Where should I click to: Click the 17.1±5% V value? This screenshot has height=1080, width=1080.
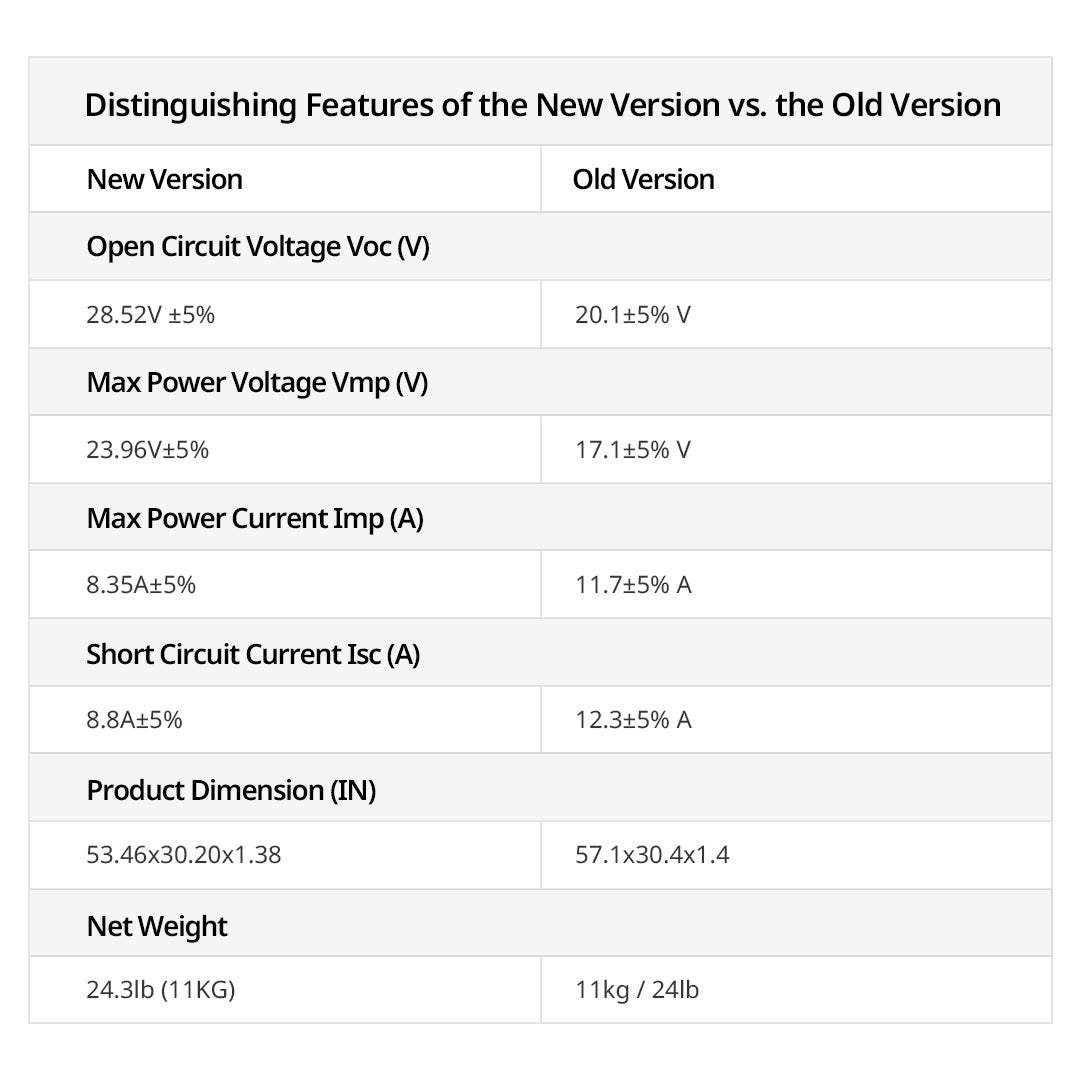[632, 450]
